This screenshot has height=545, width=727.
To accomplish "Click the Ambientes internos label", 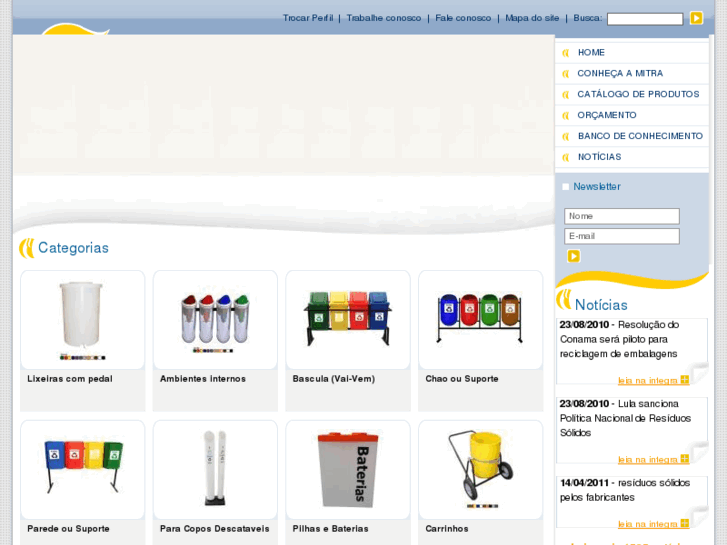I will coord(203,379).
